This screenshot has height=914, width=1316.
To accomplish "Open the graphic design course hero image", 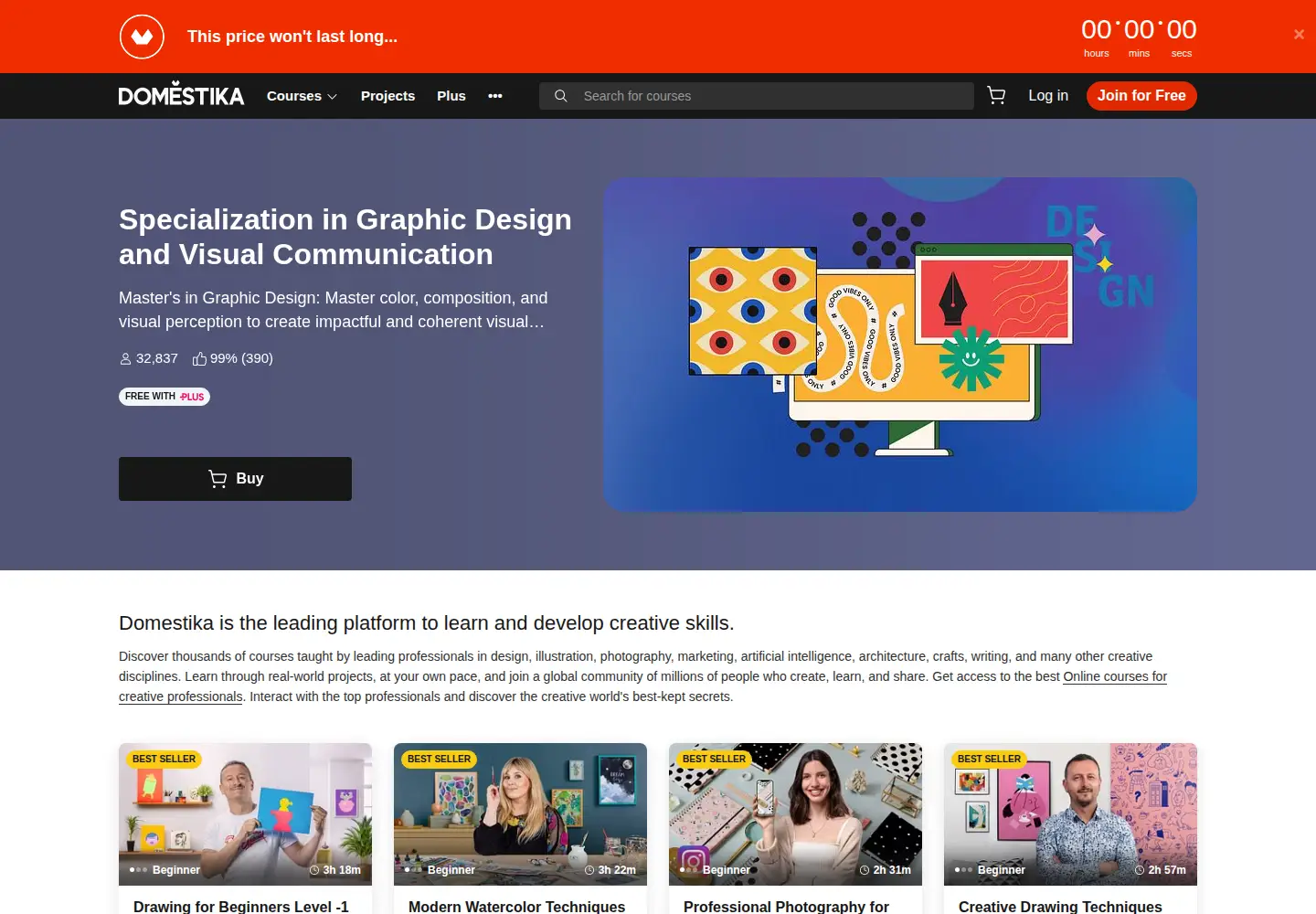I will 900,345.
